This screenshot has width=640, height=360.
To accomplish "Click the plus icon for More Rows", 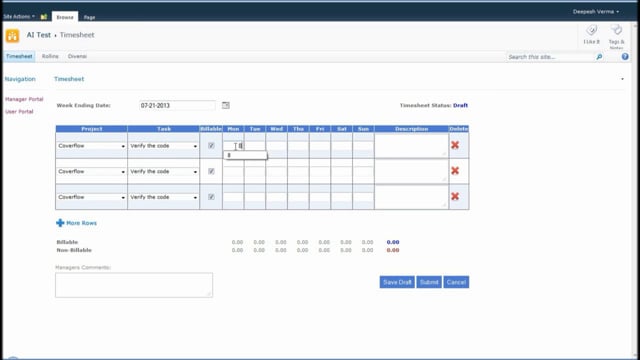I will pos(60,222).
